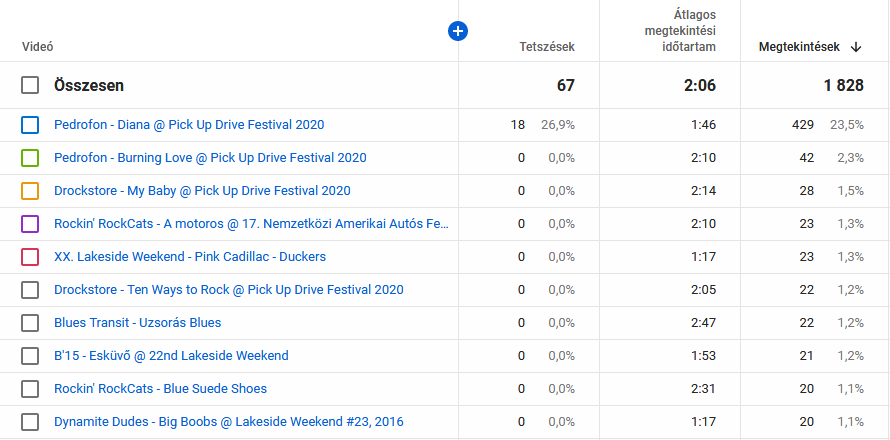Image resolution: width=890 pixels, height=440 pixels.
Task: Check the blue box for Pedrofon - Diana
Action: click(30, 125)
